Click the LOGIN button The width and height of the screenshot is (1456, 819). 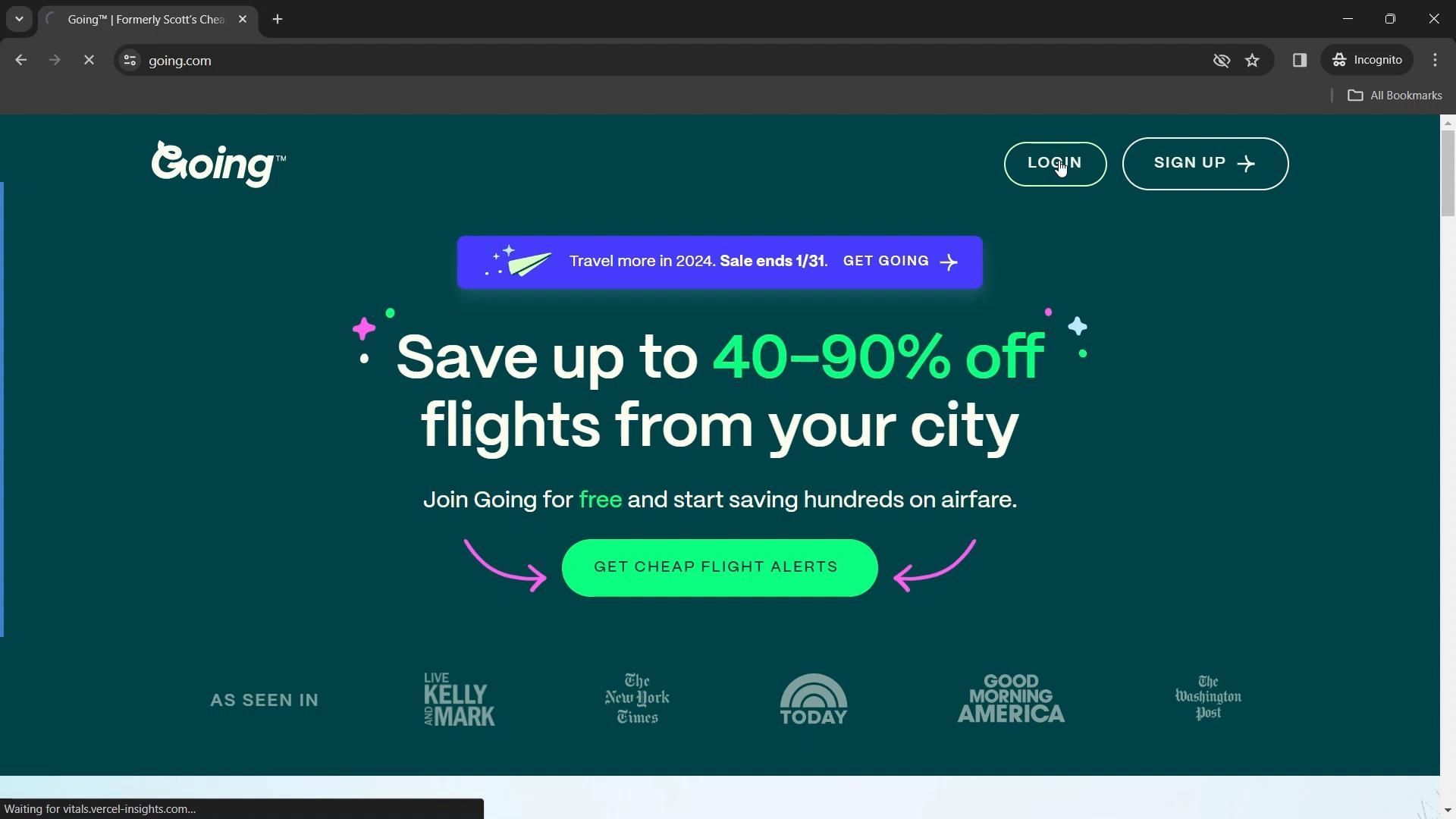[x=1055, y=164]
